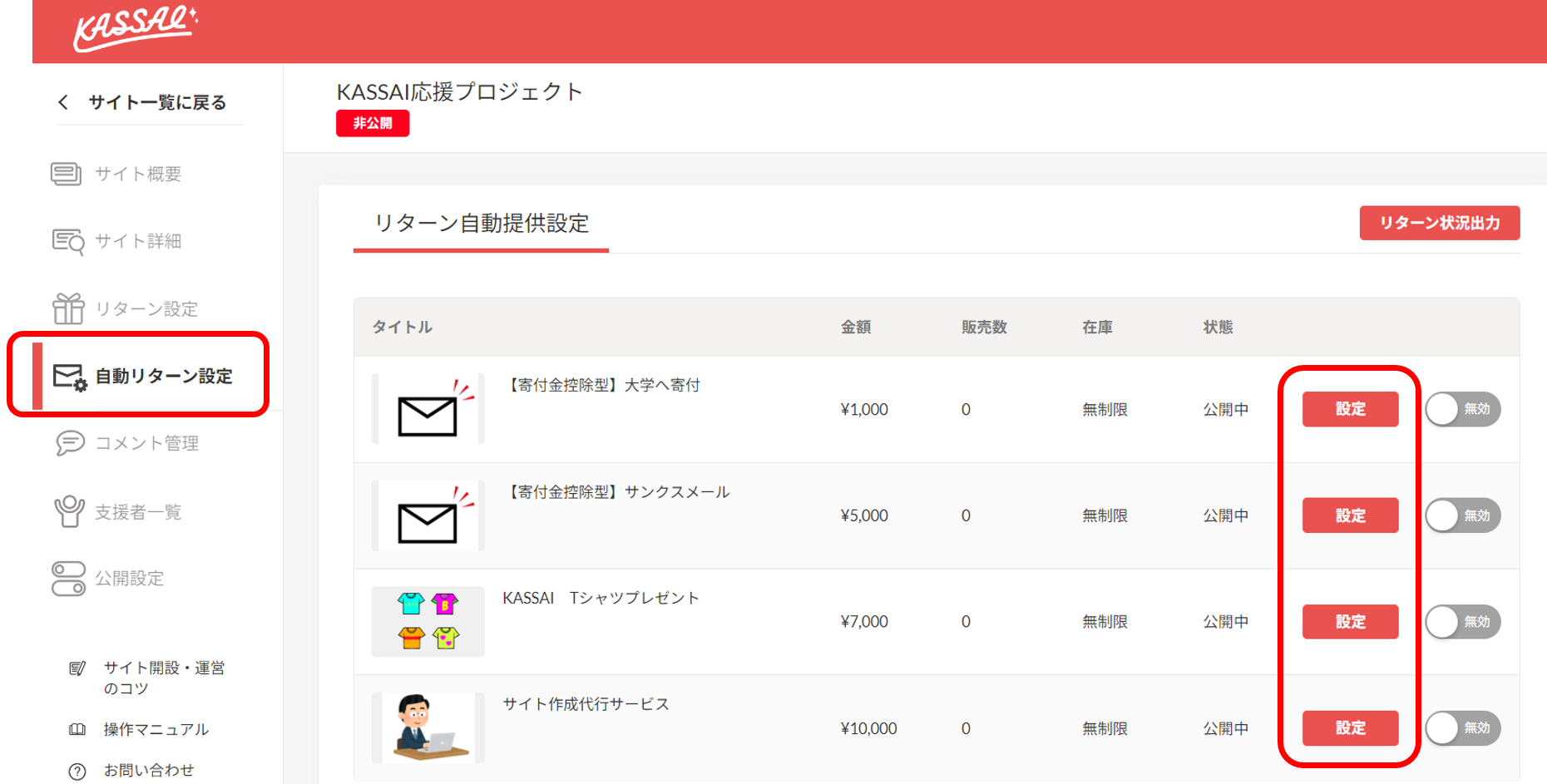Click the 支援者一覧 supporter icon

click(67, 511)
